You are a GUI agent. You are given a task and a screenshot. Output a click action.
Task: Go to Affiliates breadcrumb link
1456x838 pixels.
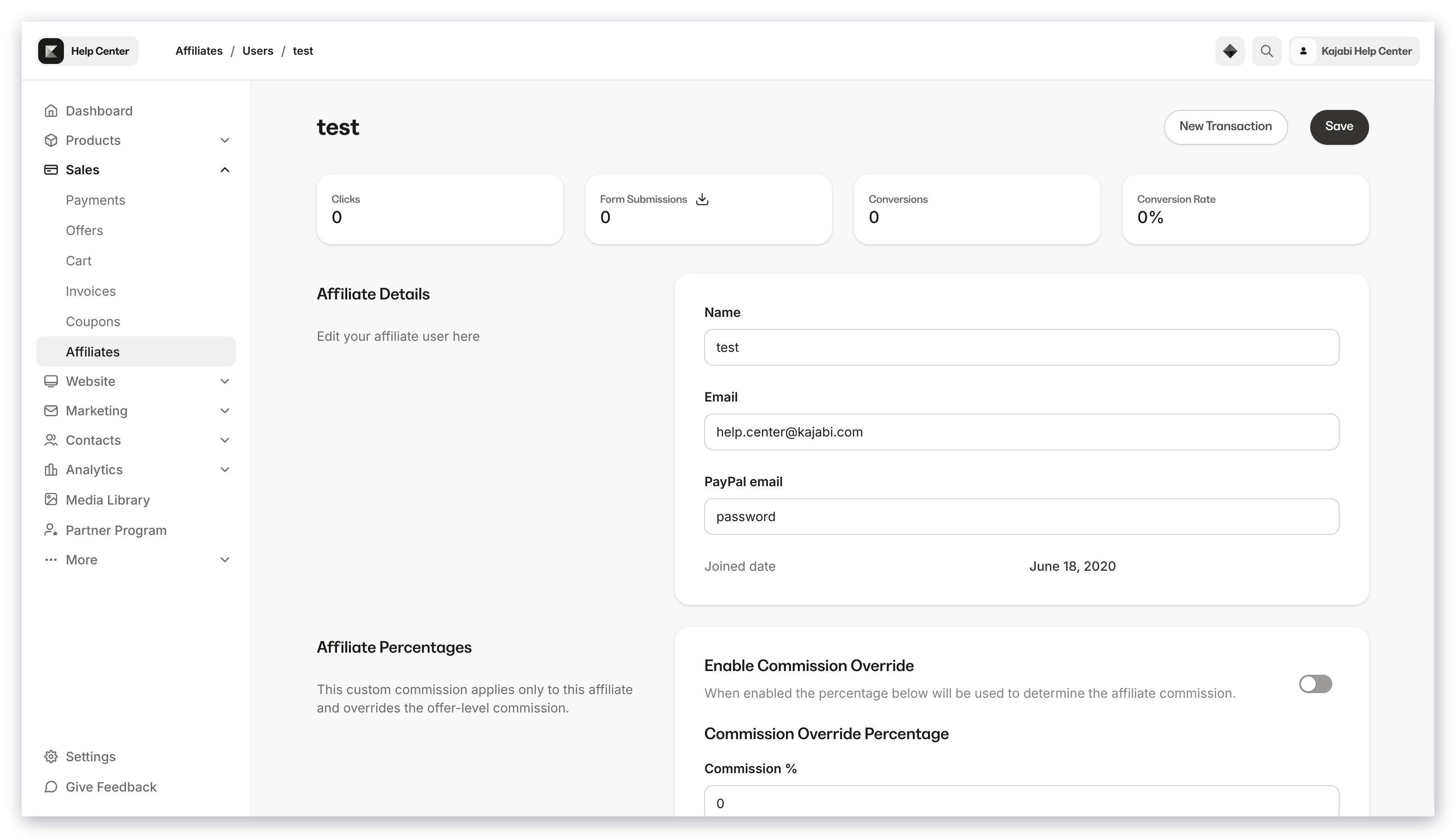(199, 51)
